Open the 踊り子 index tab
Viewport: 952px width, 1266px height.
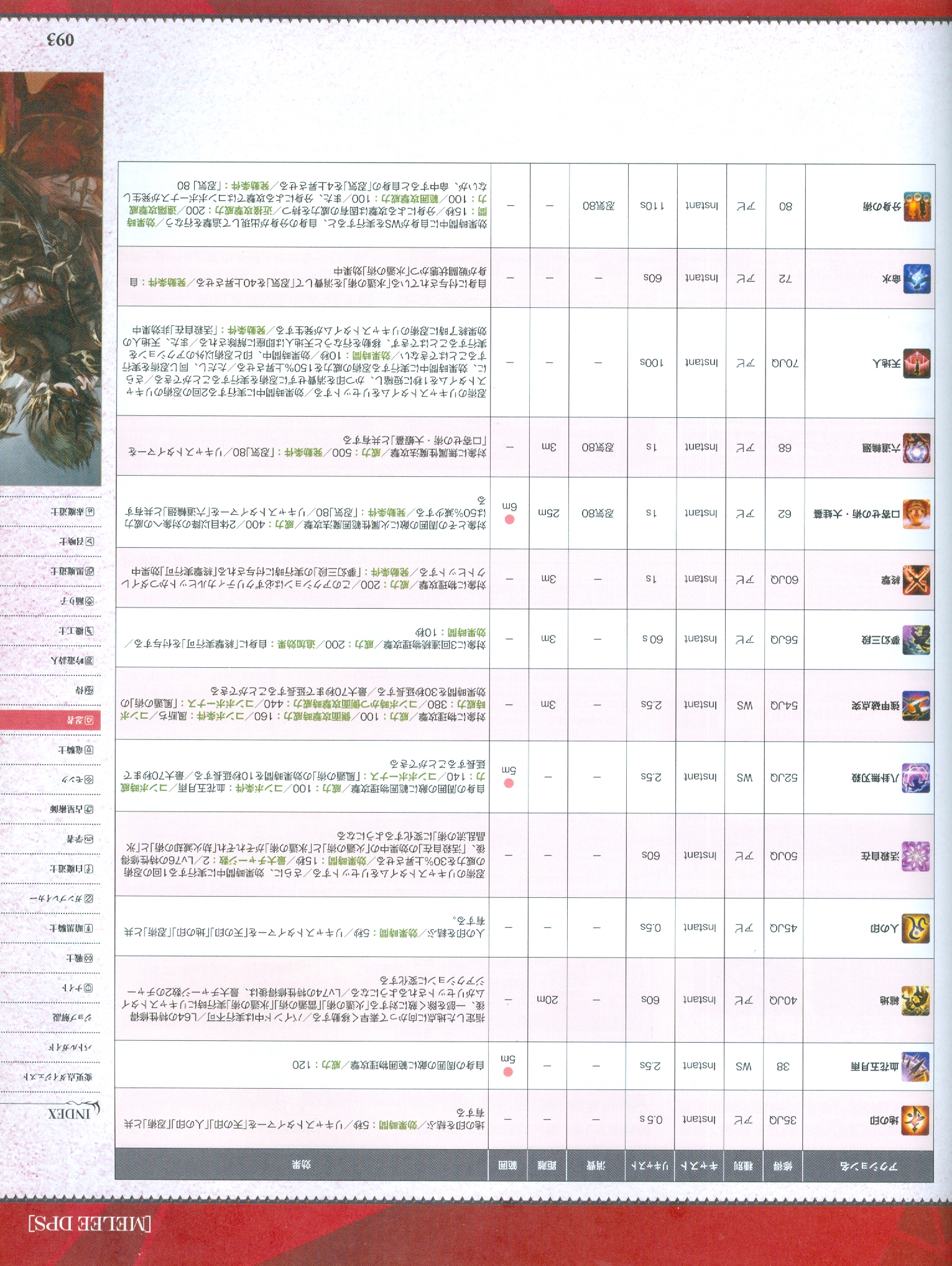point(76,601)
